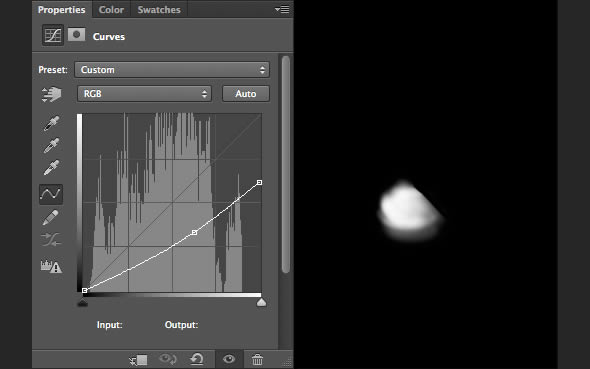
Task: Pick the gray point eyedropper
Action: click(51, 146)
